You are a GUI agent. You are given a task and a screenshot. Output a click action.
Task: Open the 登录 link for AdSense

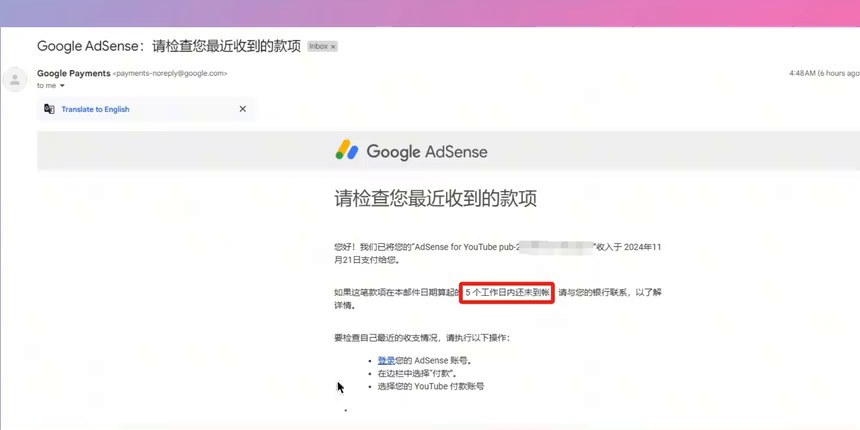coord(386,360)
